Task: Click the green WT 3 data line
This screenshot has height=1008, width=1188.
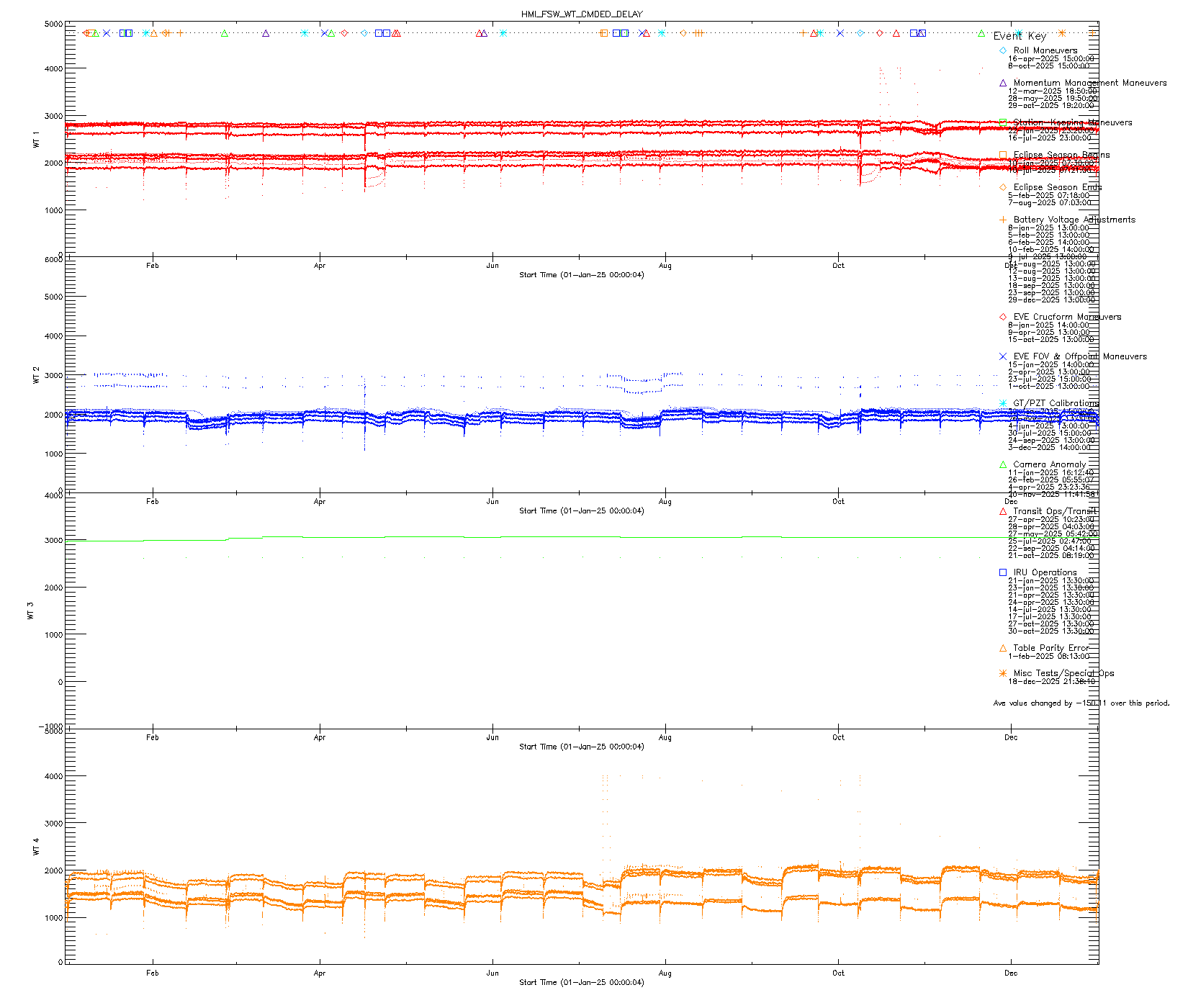Action: (x=504, y=538)
